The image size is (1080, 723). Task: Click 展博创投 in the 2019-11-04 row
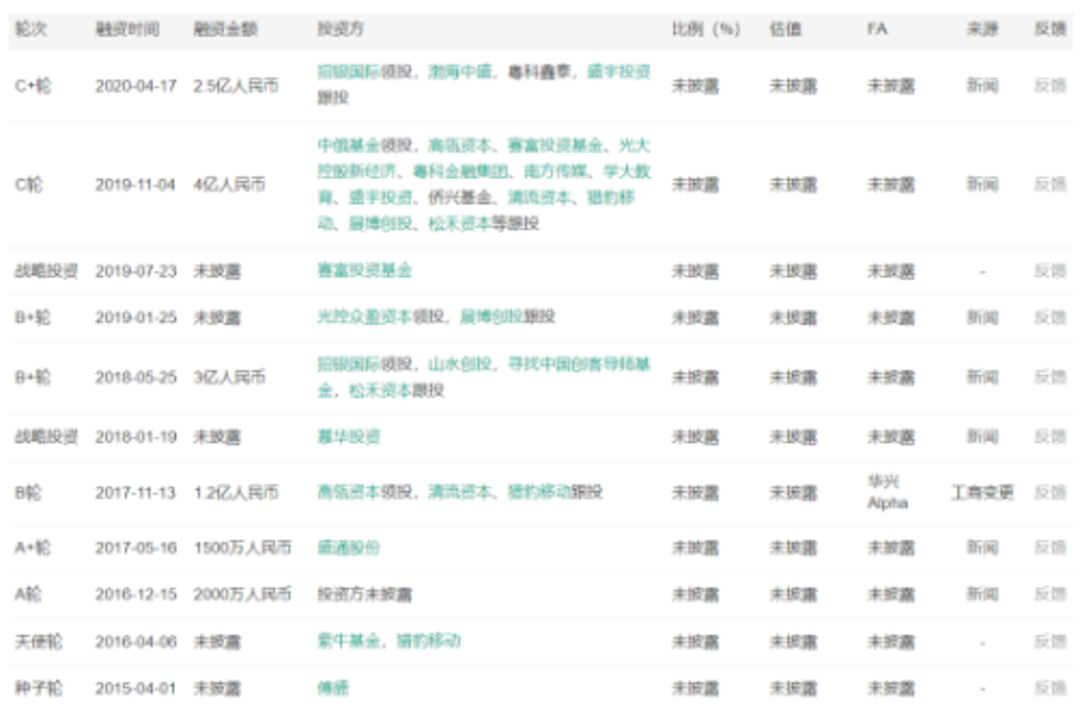(x=380, y=224)
